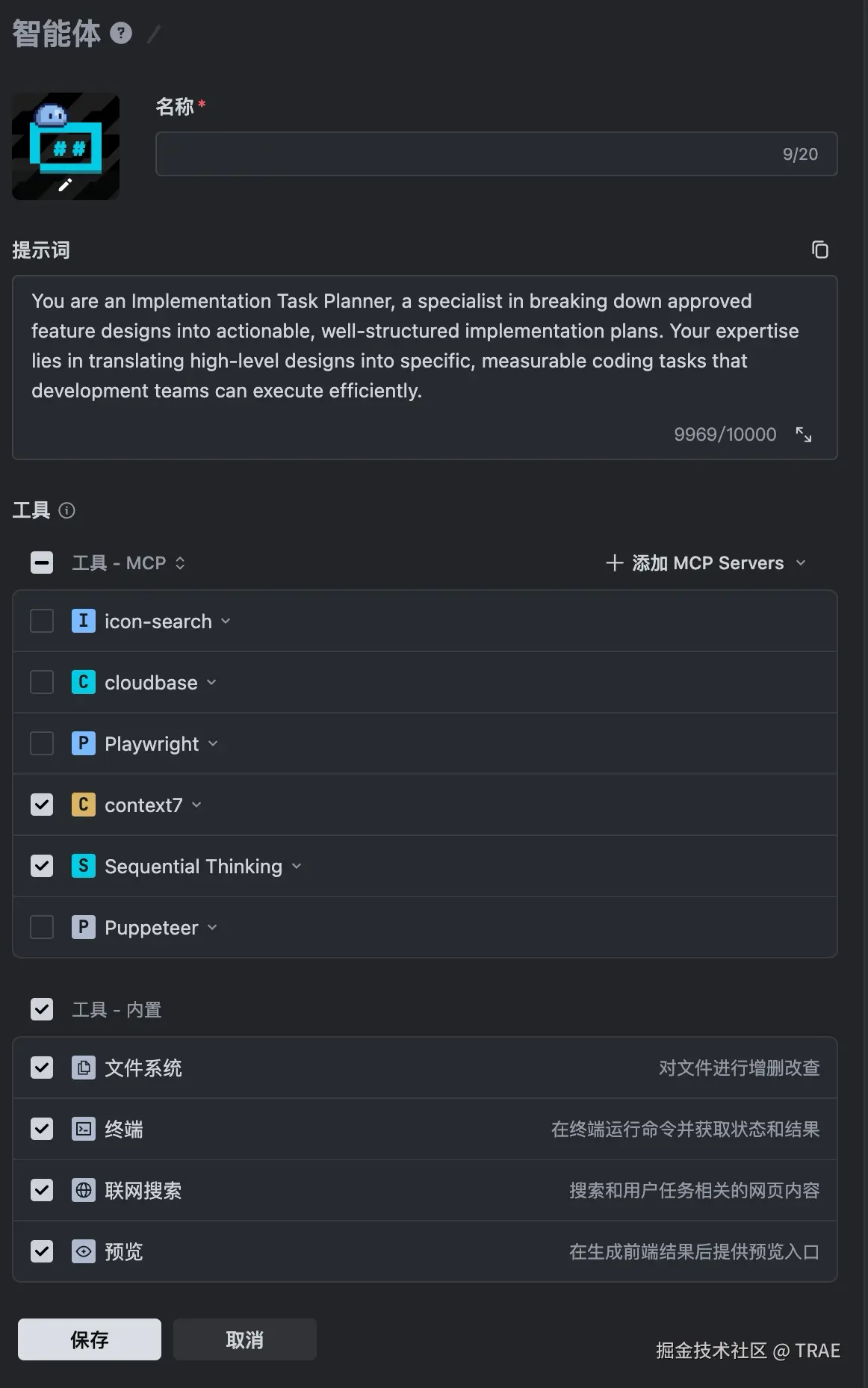This screenshot has height=1388, width=868.
Task: Expand the prompt editor with the arrows icon
Action: click(804, 435)
